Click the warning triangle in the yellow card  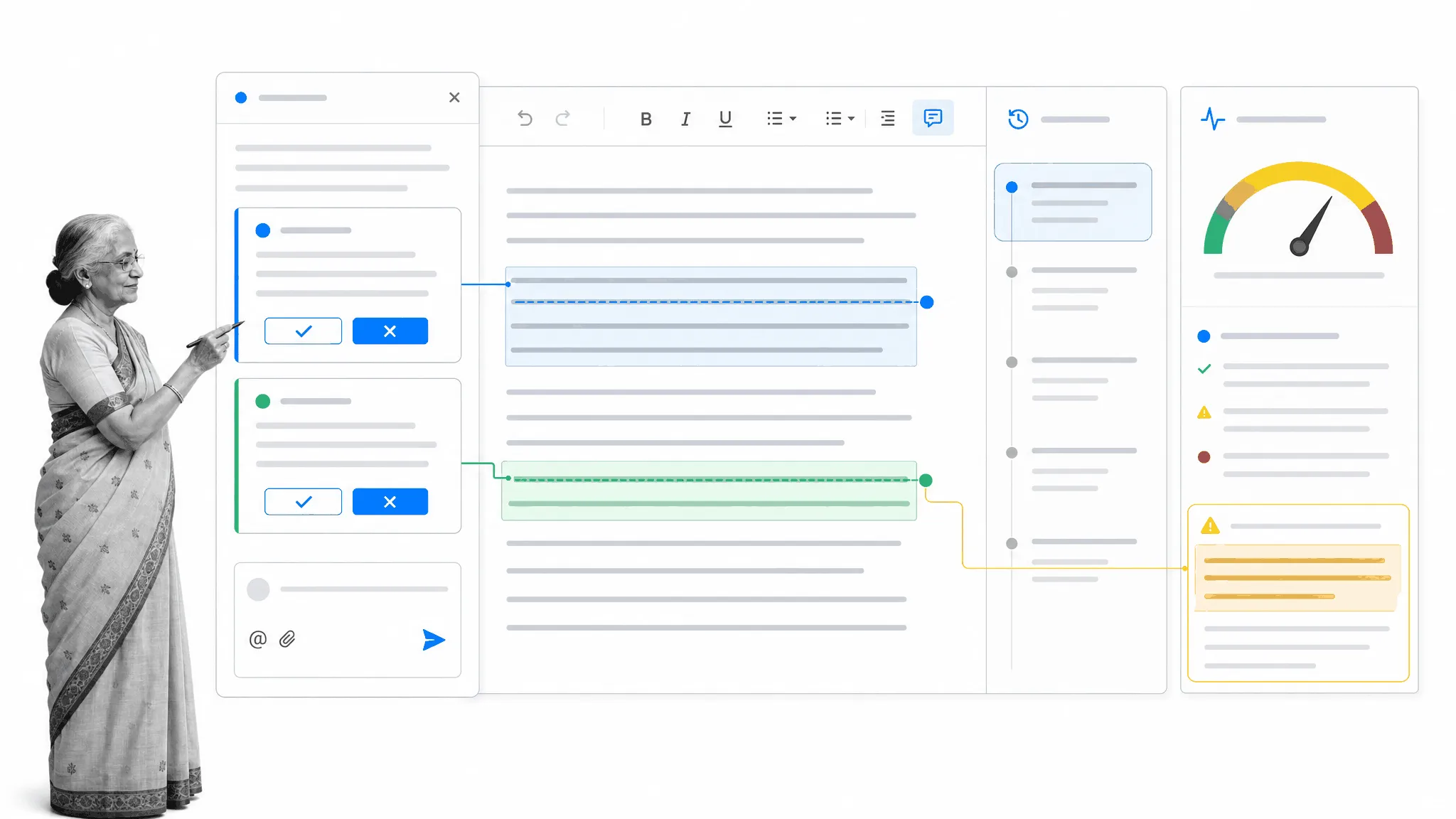tap(1210, 526)
